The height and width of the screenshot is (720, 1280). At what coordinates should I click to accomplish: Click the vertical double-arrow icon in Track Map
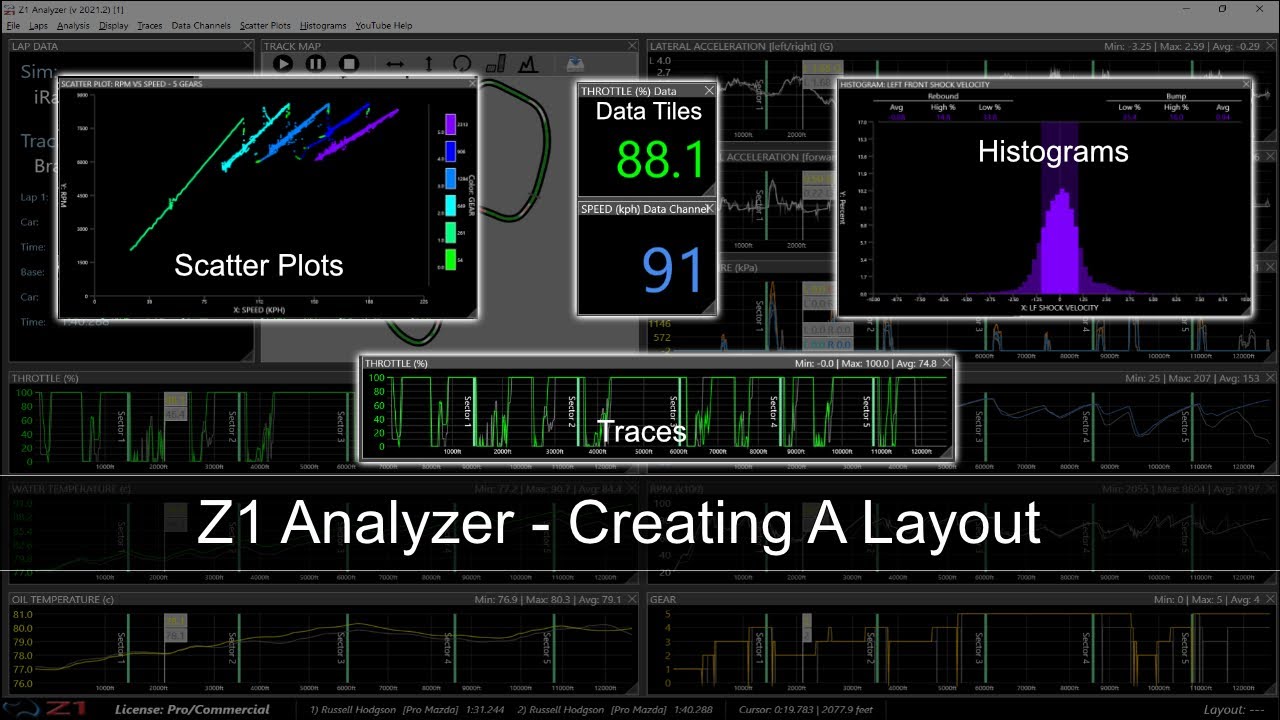point(429,63)
